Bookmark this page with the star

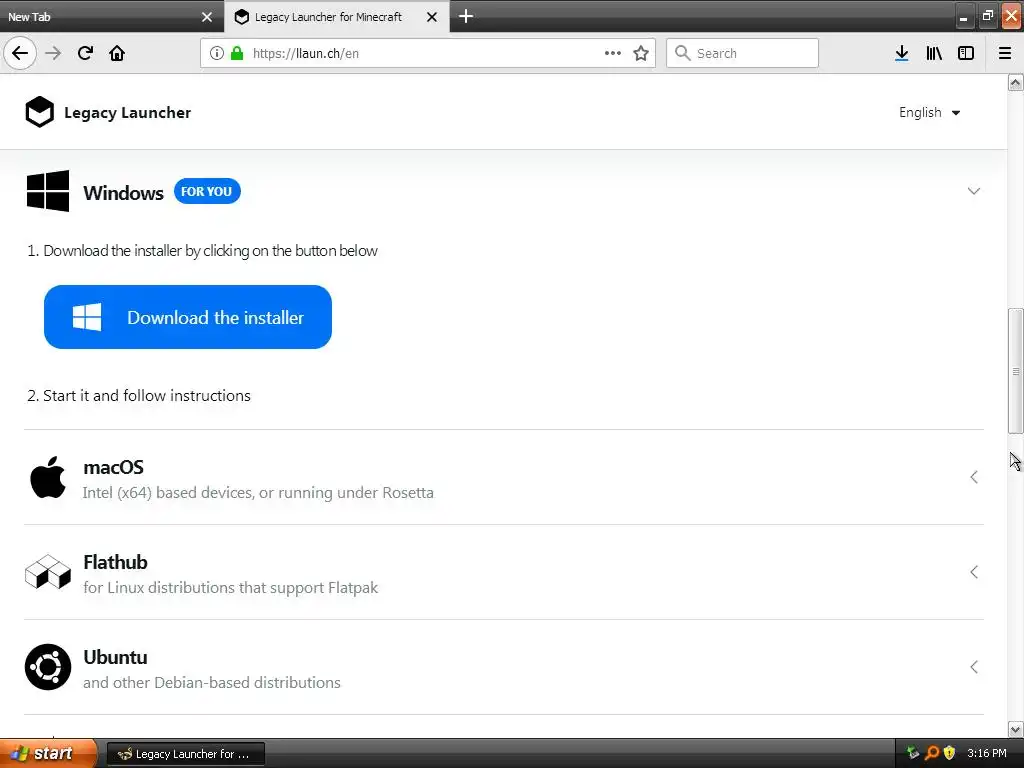pos(641,53)
